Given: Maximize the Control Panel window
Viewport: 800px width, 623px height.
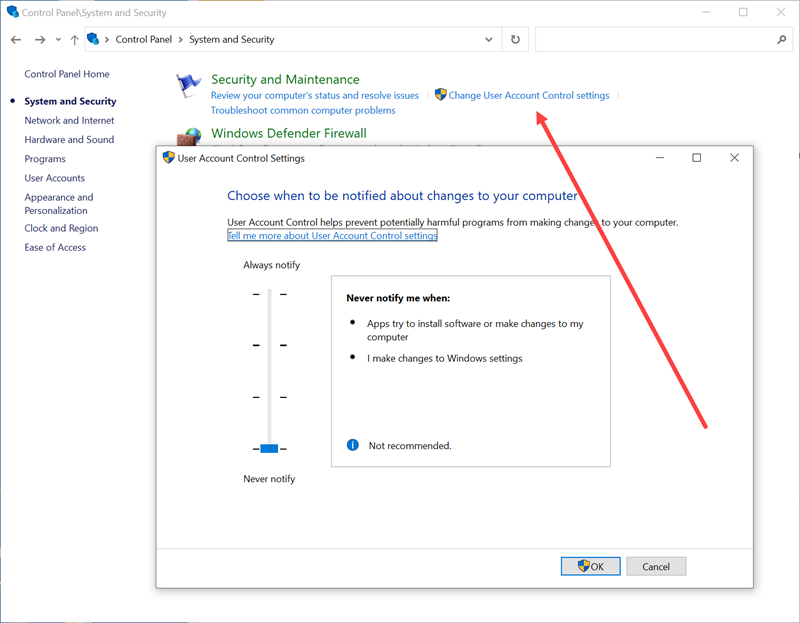Looking at the screenshot, I should [743, 12].
